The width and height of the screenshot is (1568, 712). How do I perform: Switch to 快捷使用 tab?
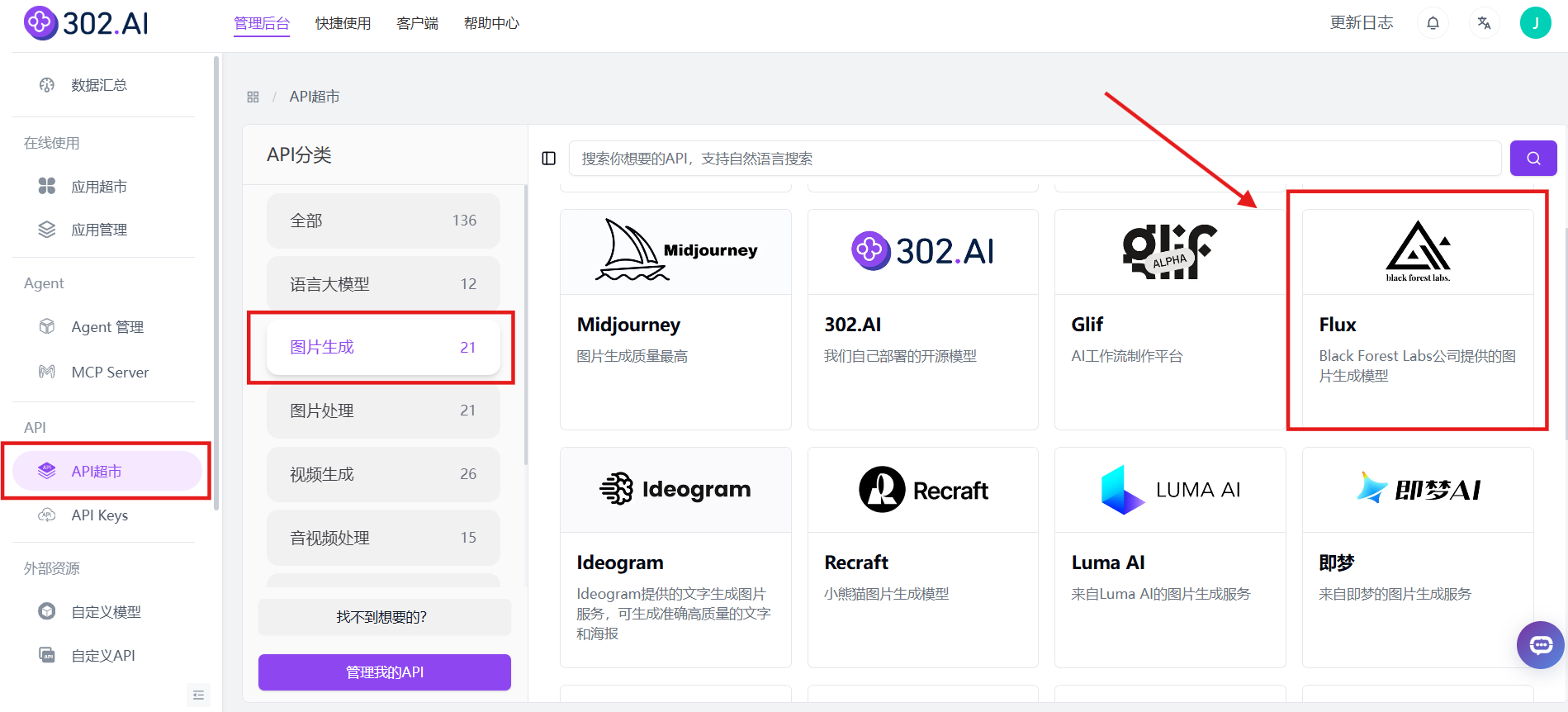tap(343, 23)
